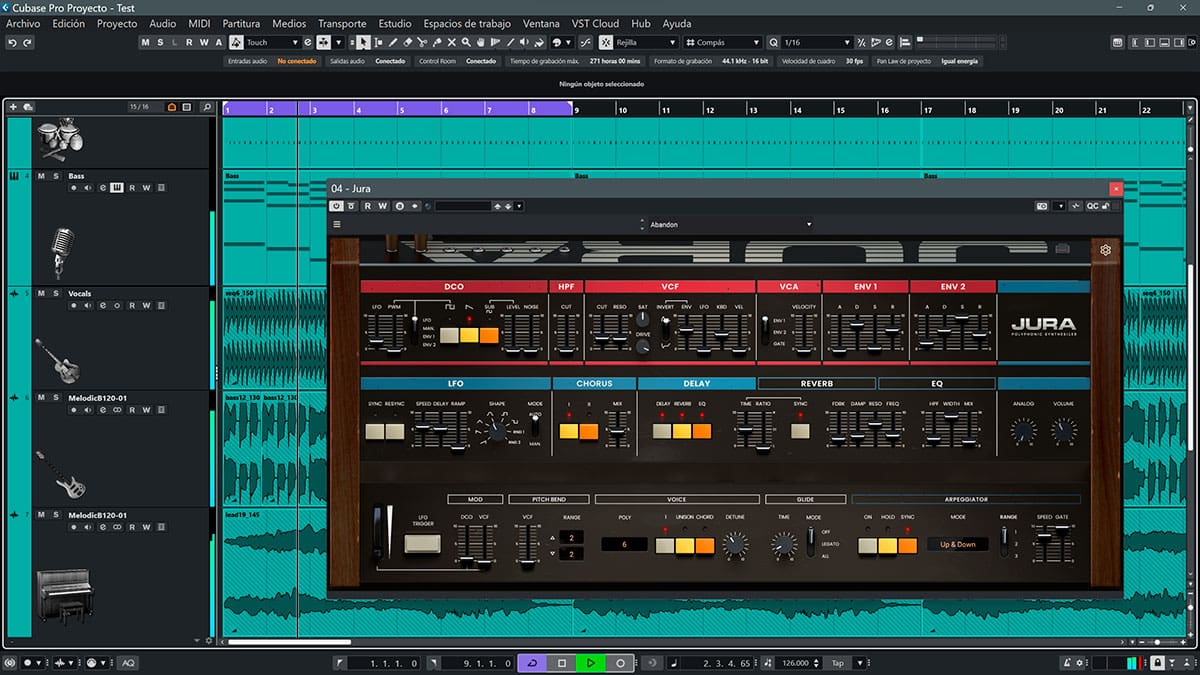This screenshot has width=1200, height=675.
Task: Open the Transporte menu
Action: (x=342, y=23)
